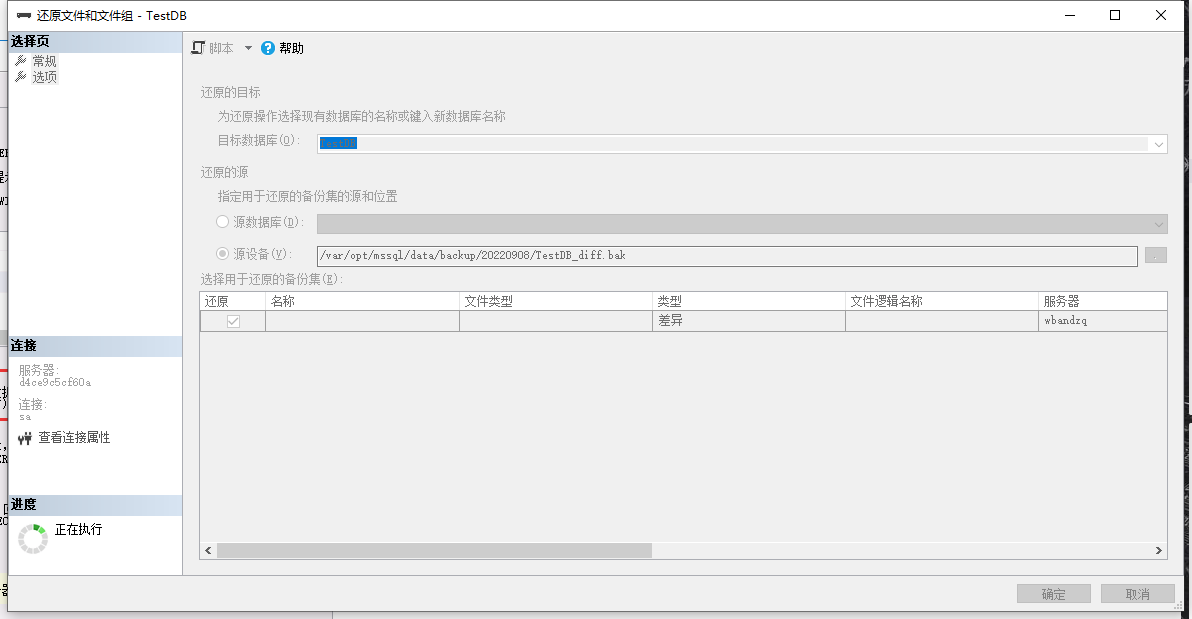Click the horizontal scrollbar left arrow

208,551
